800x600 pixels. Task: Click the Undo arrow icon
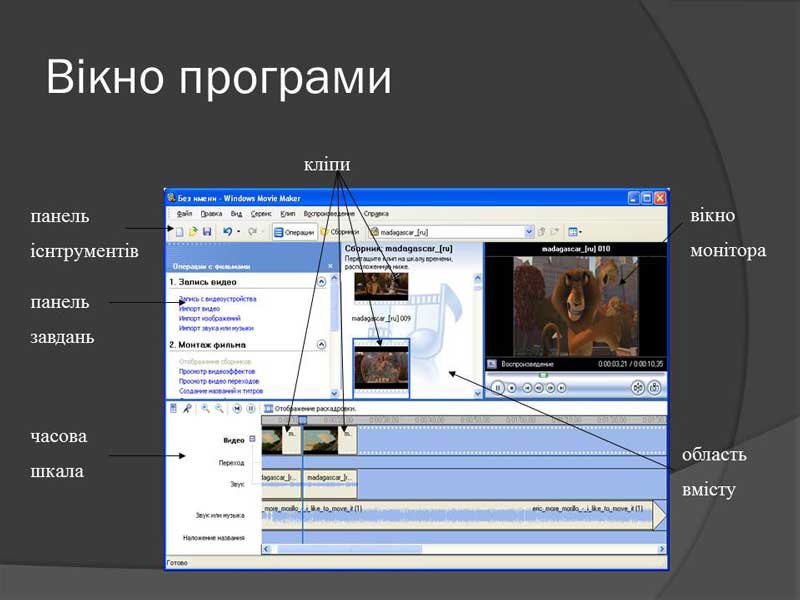click(x=228, y=232)
